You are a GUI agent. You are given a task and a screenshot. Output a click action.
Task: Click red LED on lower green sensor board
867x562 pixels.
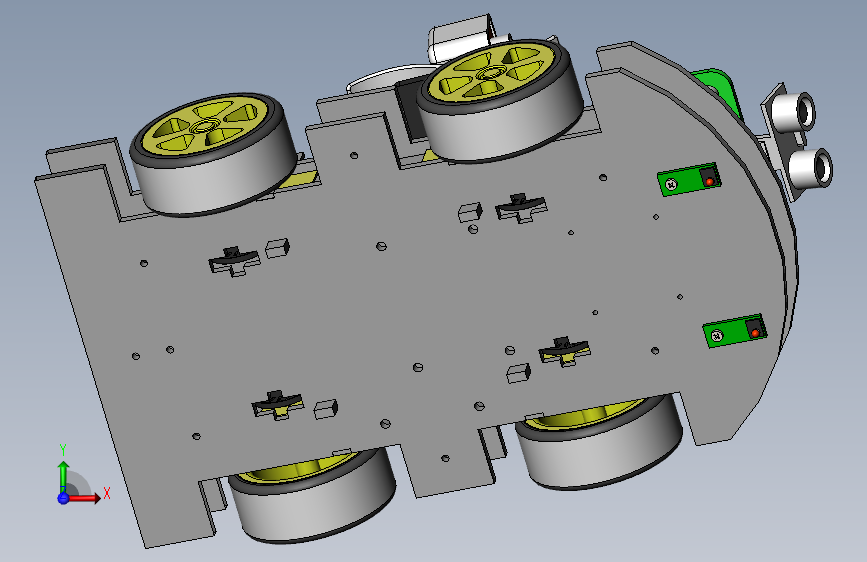point(755,333)
